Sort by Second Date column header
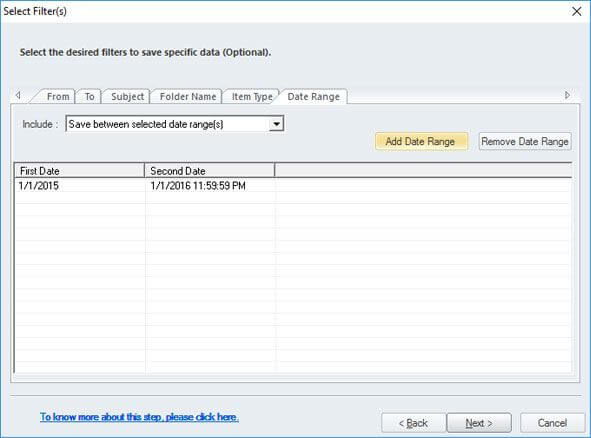 tap(210, 171)
